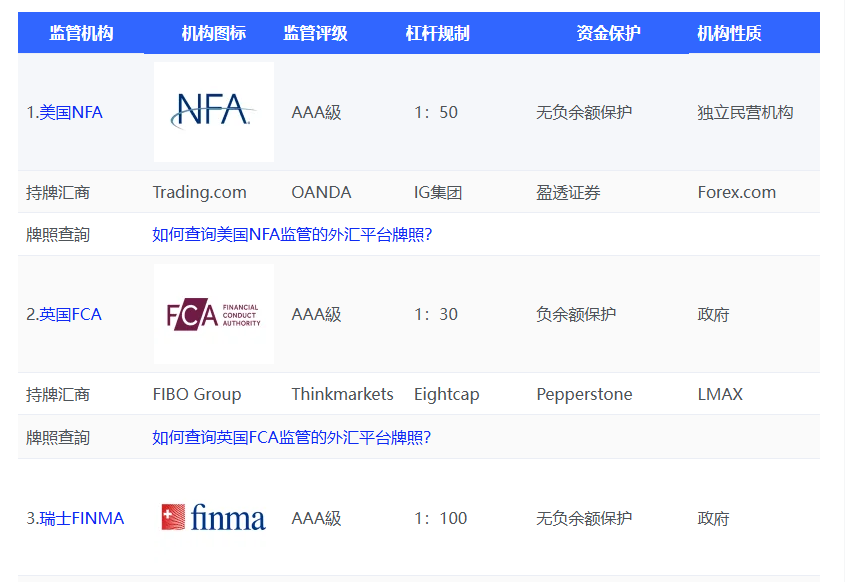
Task: Click the 盈透证券 broker name
Action: coord(568,192)
